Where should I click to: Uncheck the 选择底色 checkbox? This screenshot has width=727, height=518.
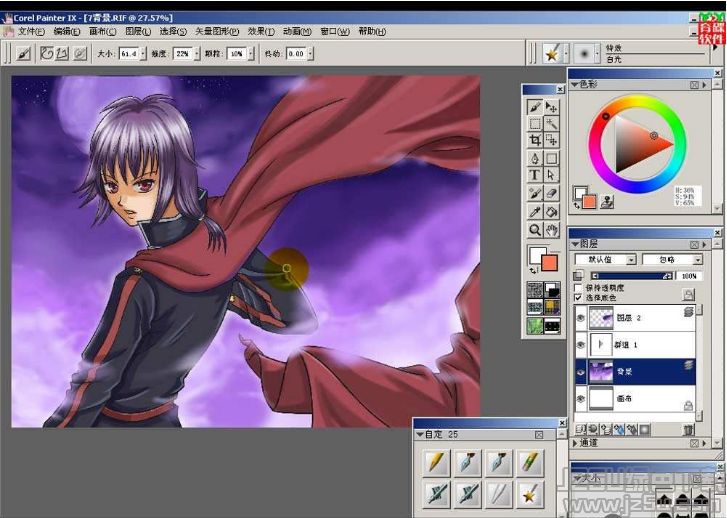[x=578, y=298]
